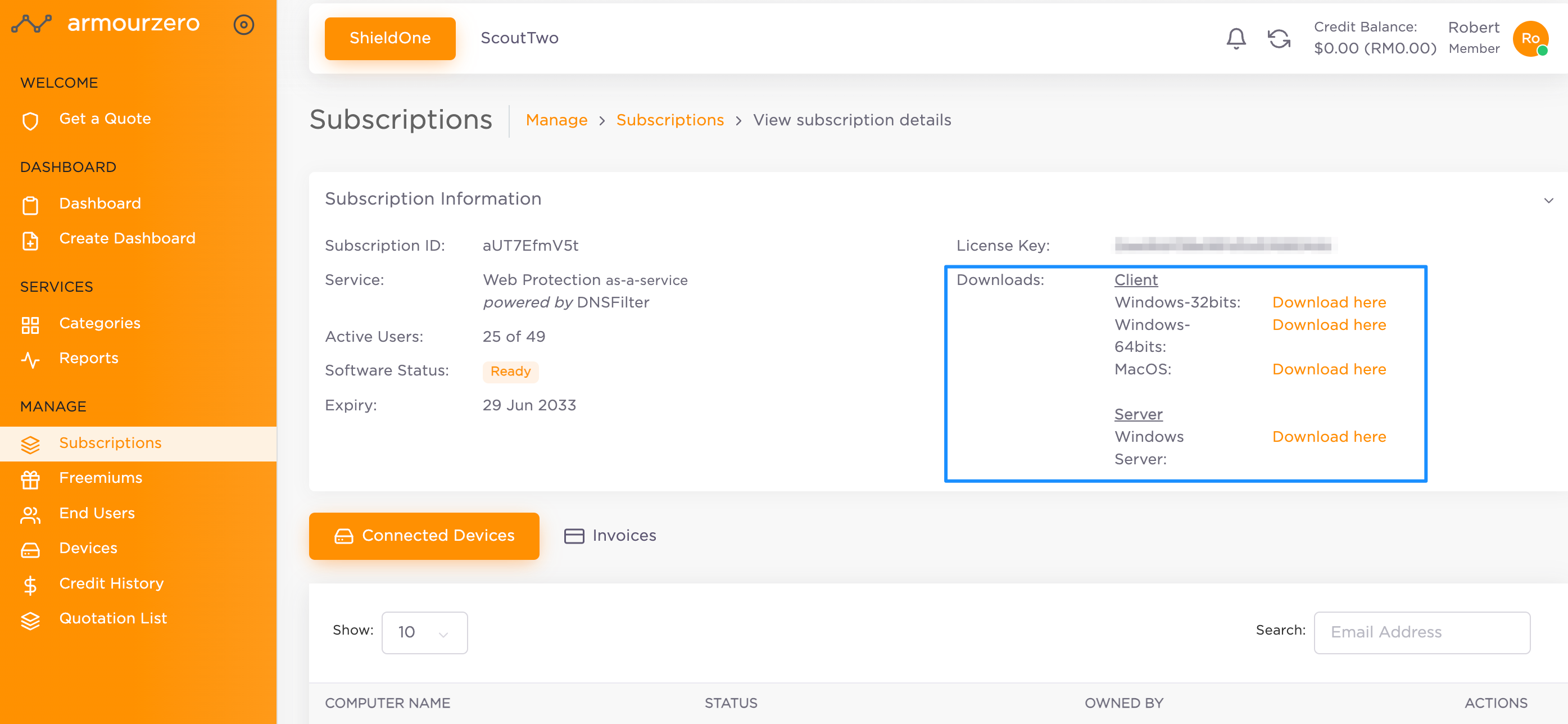Collapse the Subscription Information panel
Viewport: 1568px width, 724px height.
(1548, 200)
